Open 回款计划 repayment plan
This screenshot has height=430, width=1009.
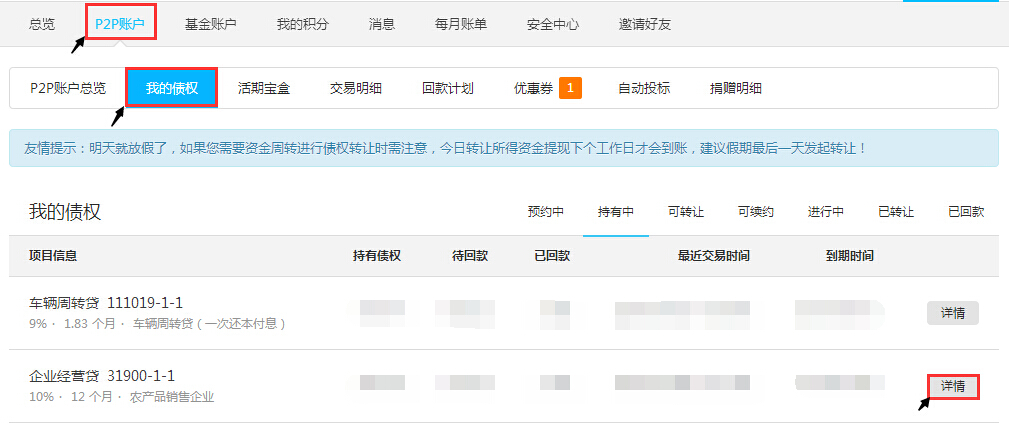pos(447,88)
